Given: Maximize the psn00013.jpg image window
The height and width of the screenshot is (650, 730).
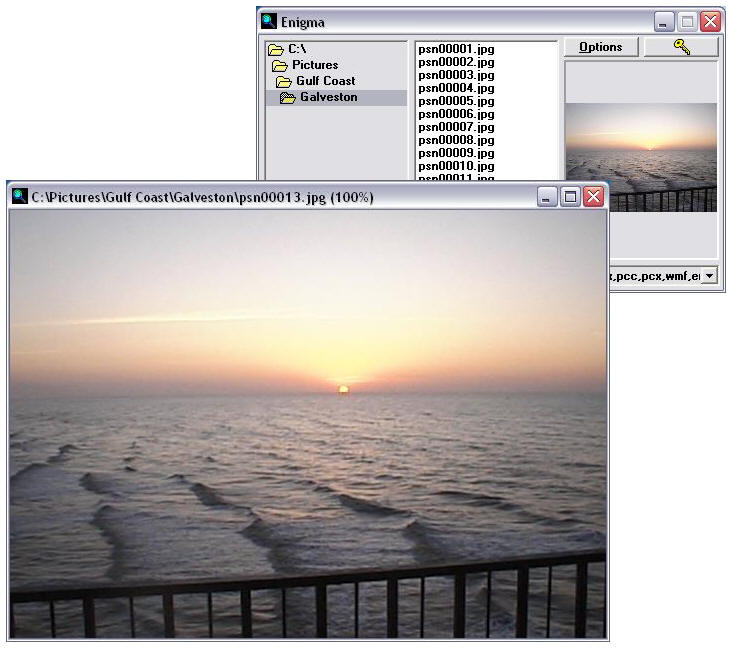Looking at the screenshot, I should 570,197.
